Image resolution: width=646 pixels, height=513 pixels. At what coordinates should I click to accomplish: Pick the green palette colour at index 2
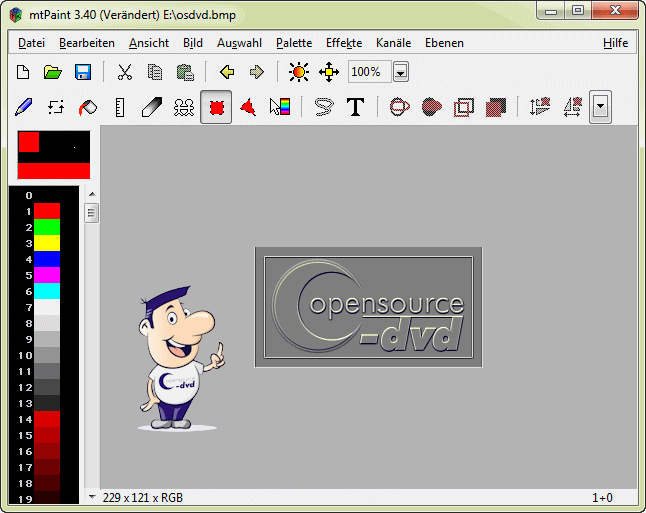coord(47,227)
